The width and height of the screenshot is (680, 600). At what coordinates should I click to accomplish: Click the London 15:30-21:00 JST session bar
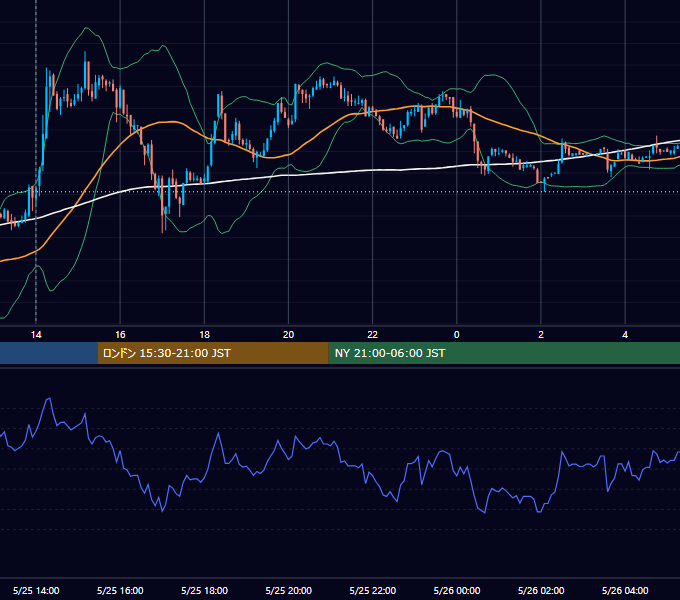(x=213, y=353)
